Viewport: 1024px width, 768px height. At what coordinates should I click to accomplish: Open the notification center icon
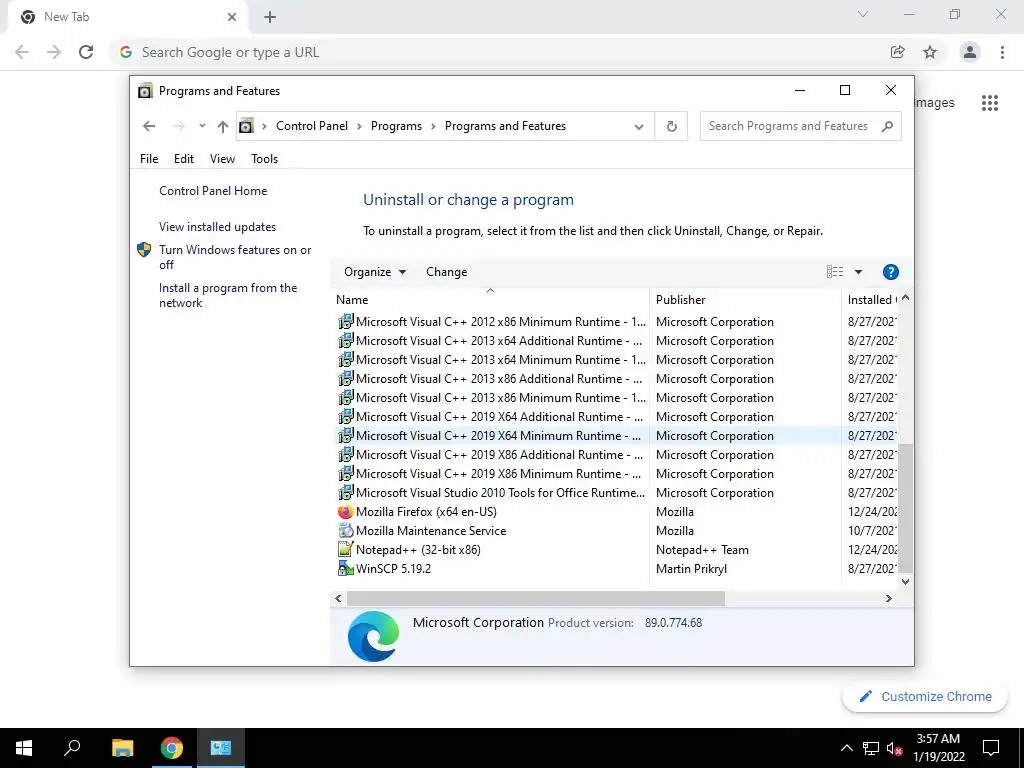[991, 748]
